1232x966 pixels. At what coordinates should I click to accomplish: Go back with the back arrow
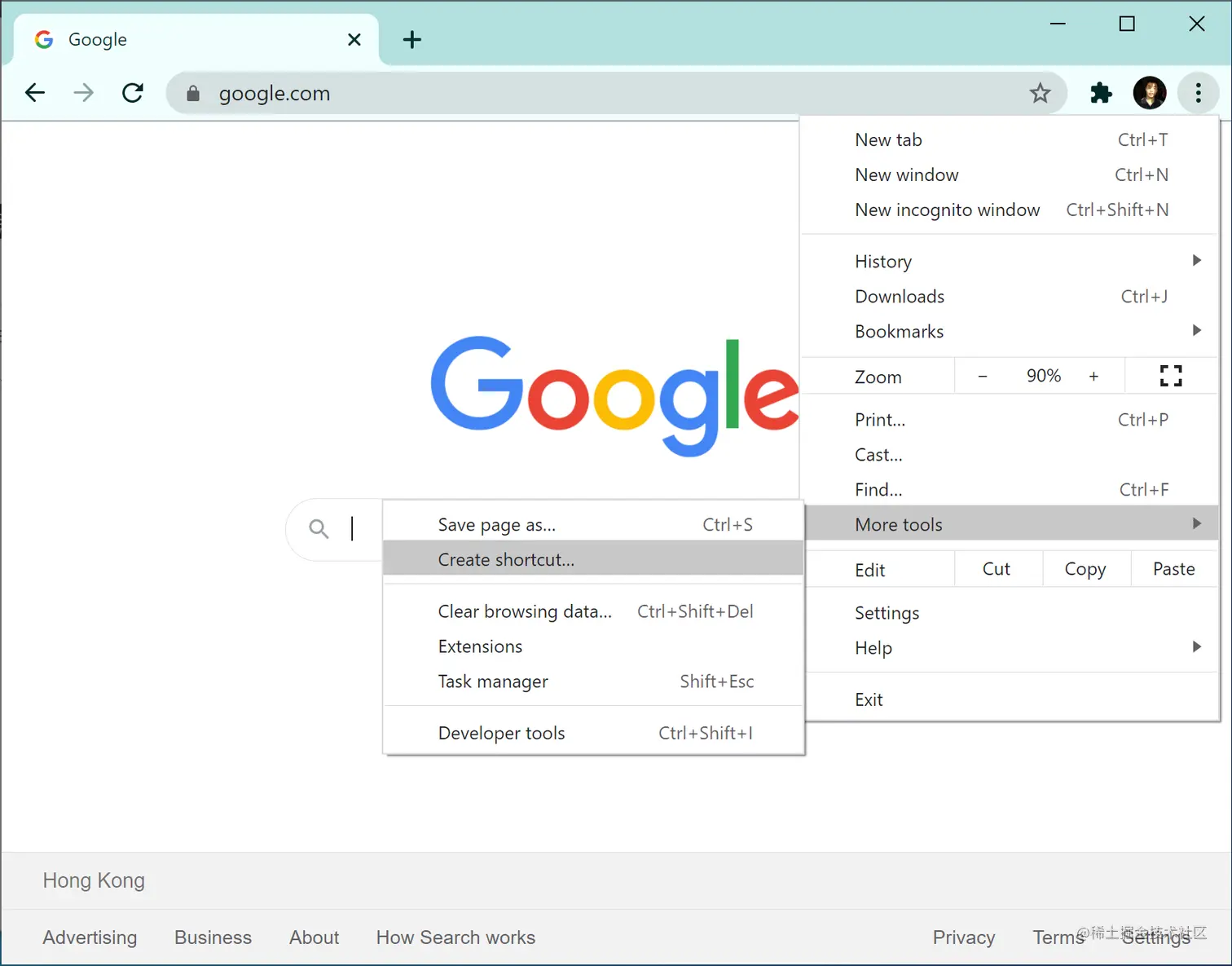[x=35, y=93]
